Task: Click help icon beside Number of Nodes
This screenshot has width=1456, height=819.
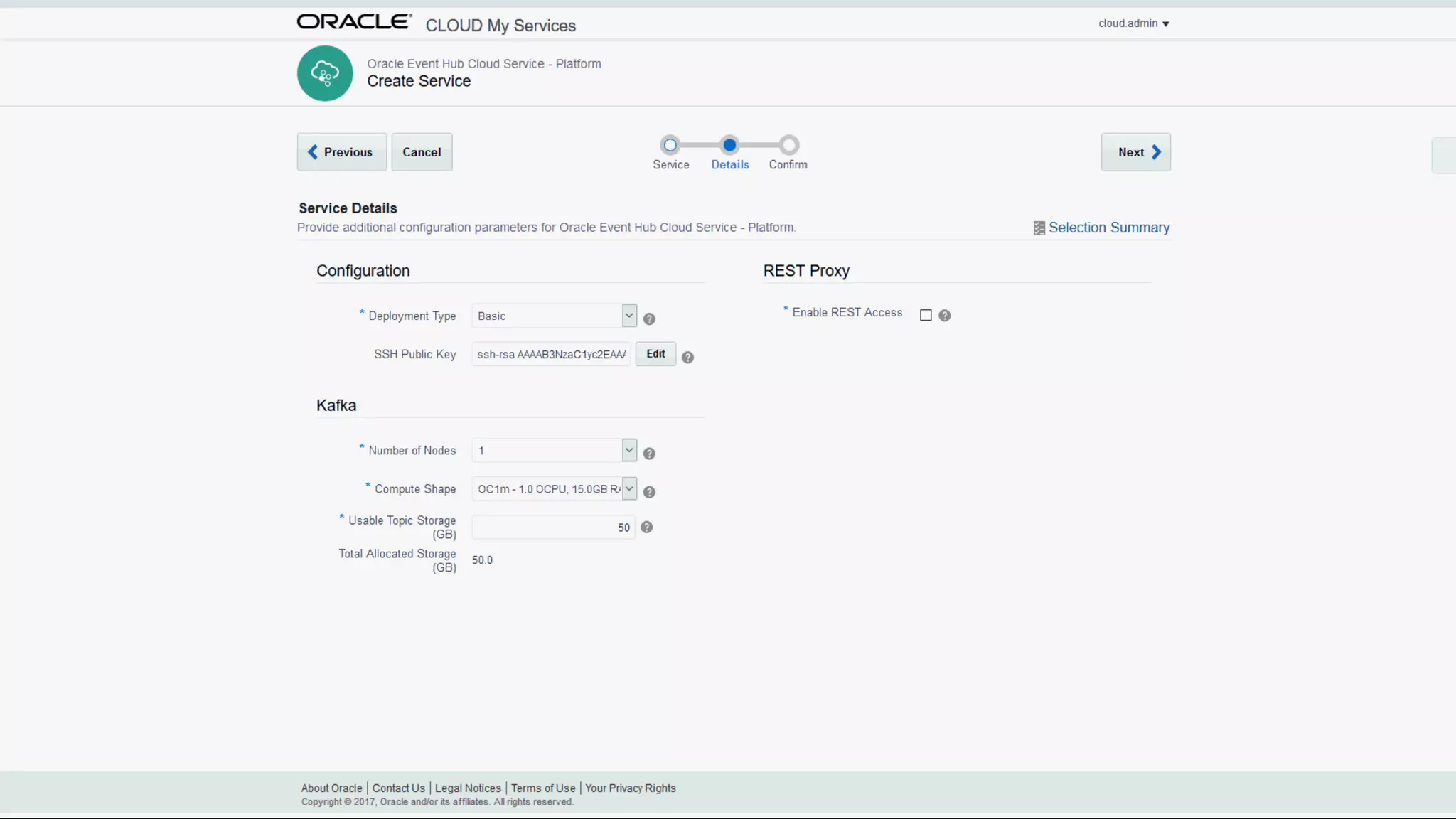Action: [x=649, y=454]
